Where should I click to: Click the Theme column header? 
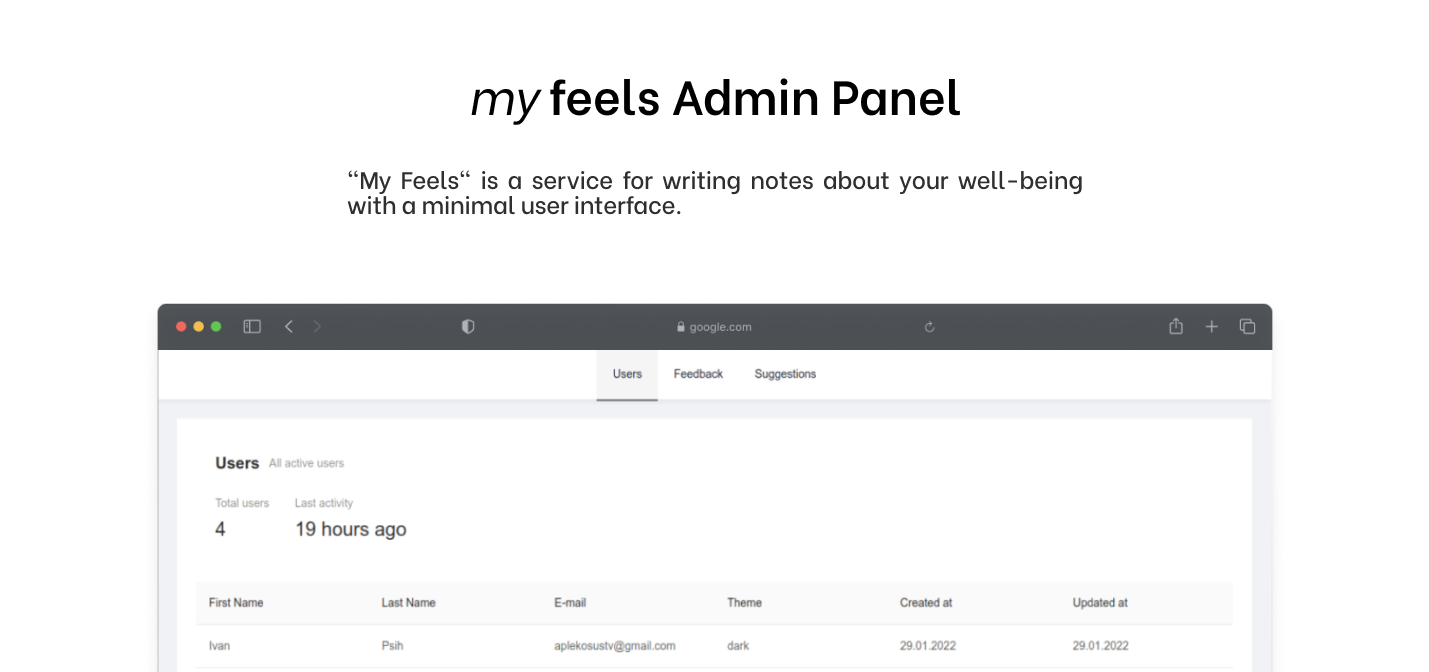pyautogui.click(x=745, y=602)
